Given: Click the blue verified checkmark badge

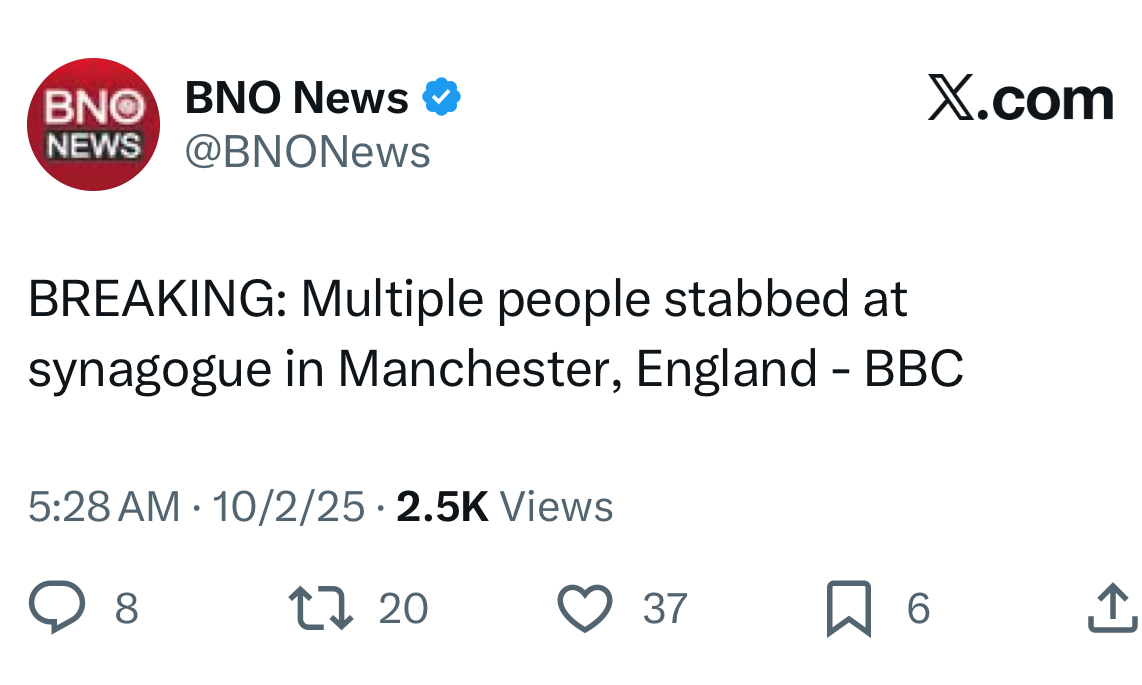Looking at the screenshot, I should point(441,98).
